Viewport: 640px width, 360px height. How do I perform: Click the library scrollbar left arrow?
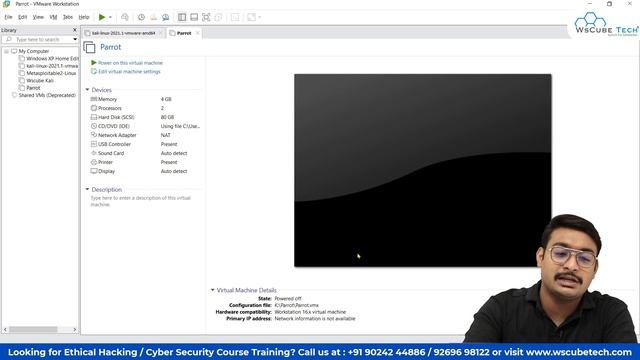(x=5, y=329)
